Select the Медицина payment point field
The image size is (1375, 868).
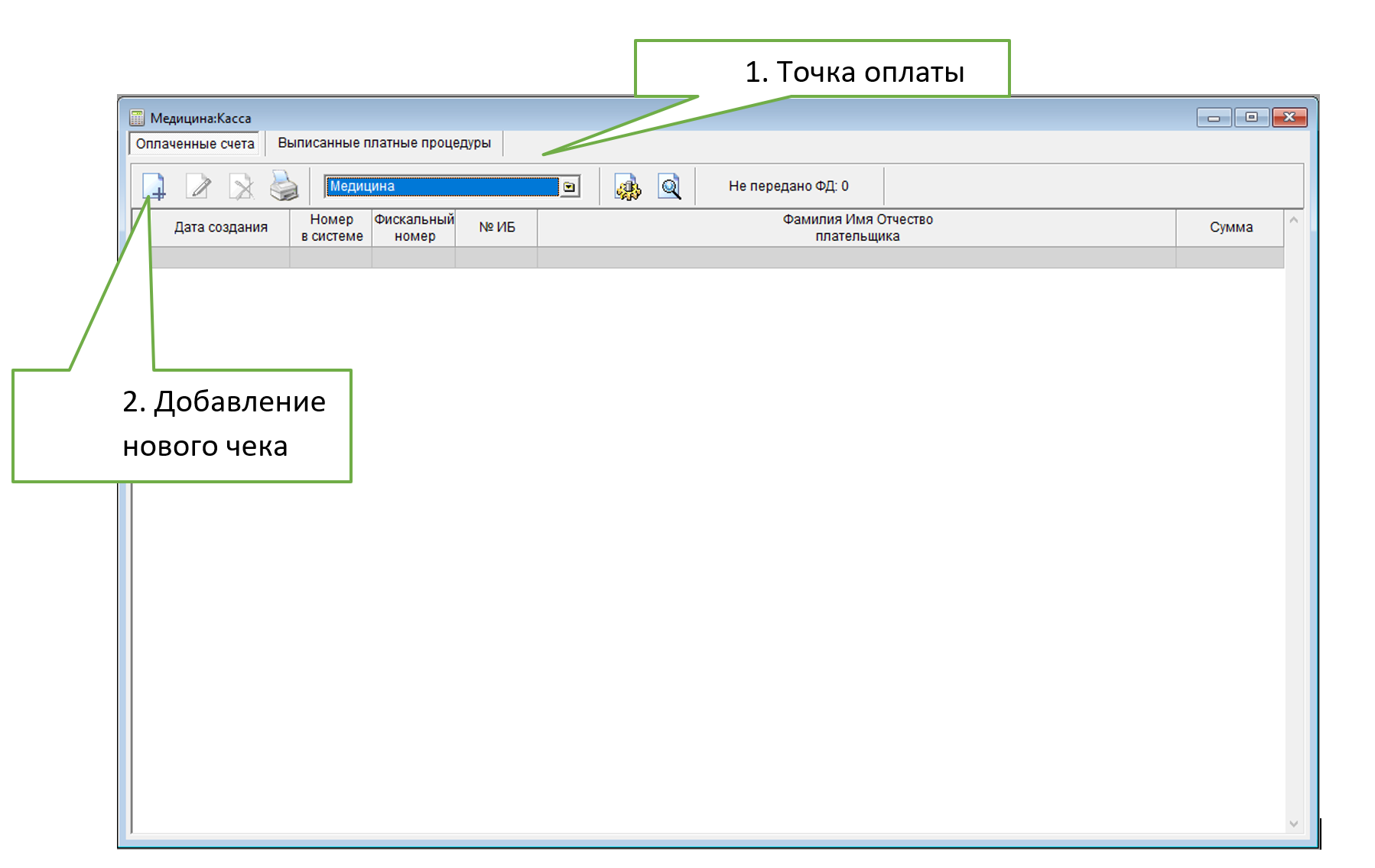click(442, 187)
